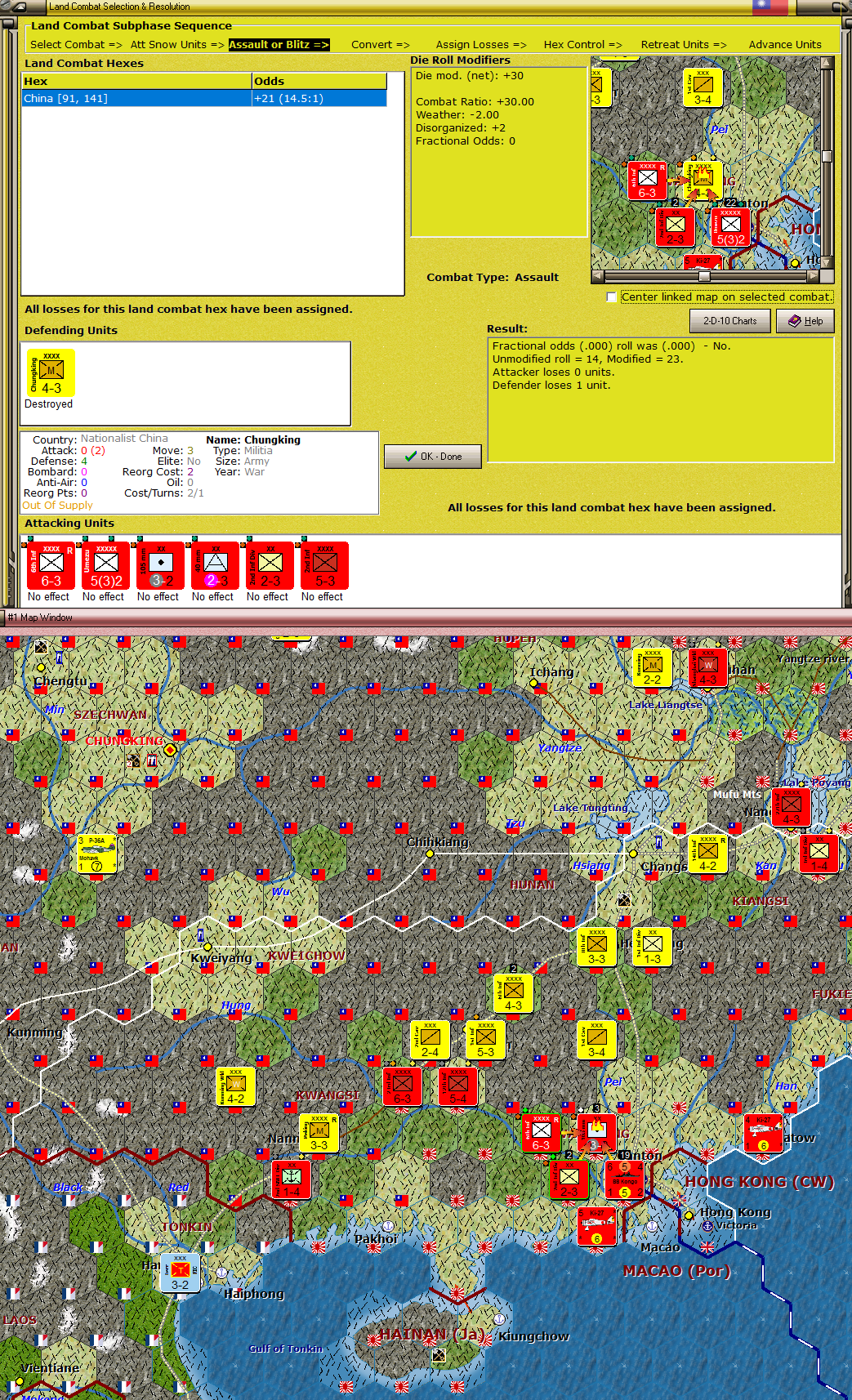Select the destroyed Chungking 4-3 defending counter
852x1400 pixels.
point(51,373)
